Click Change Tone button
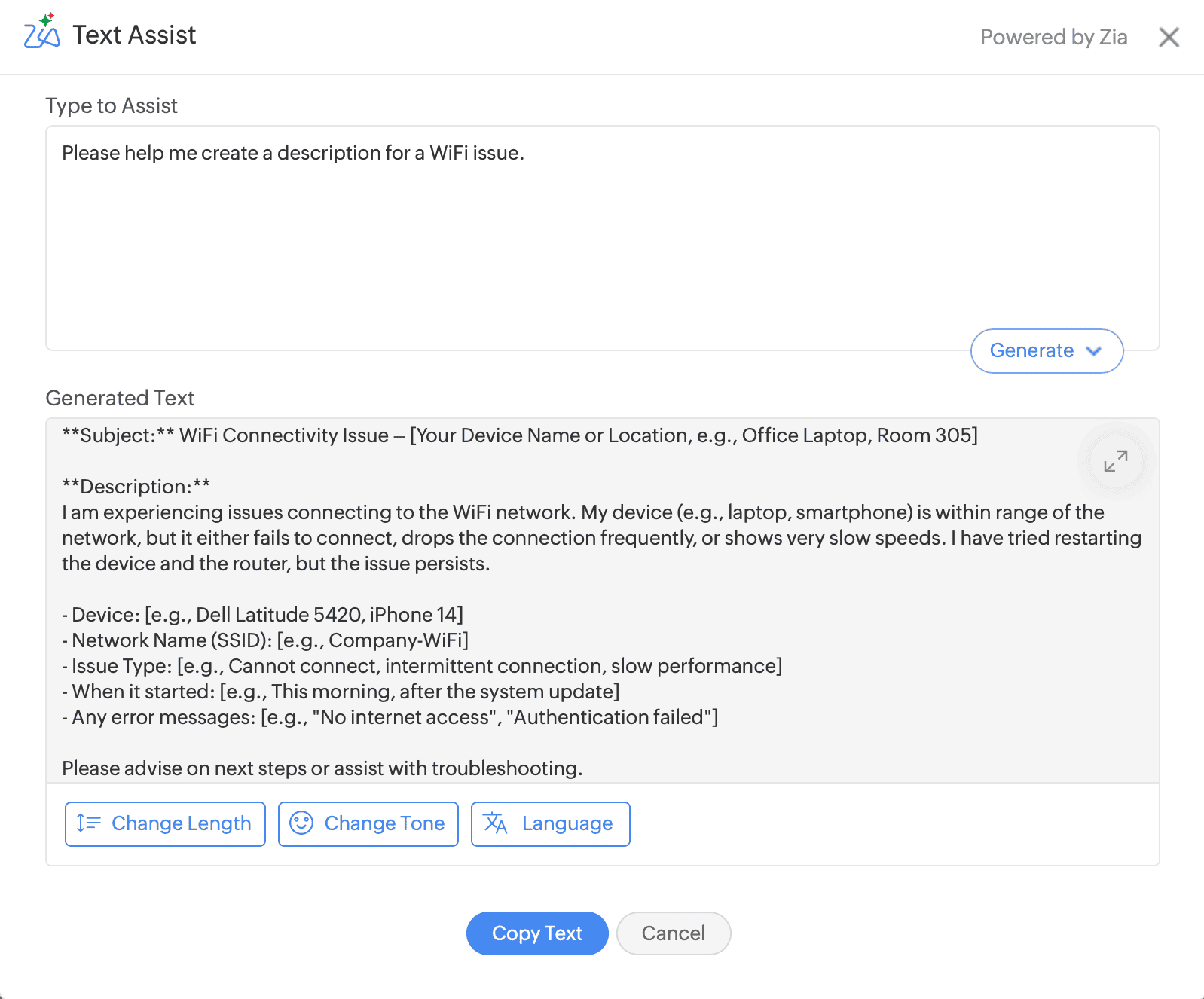 tap(368, 824)
